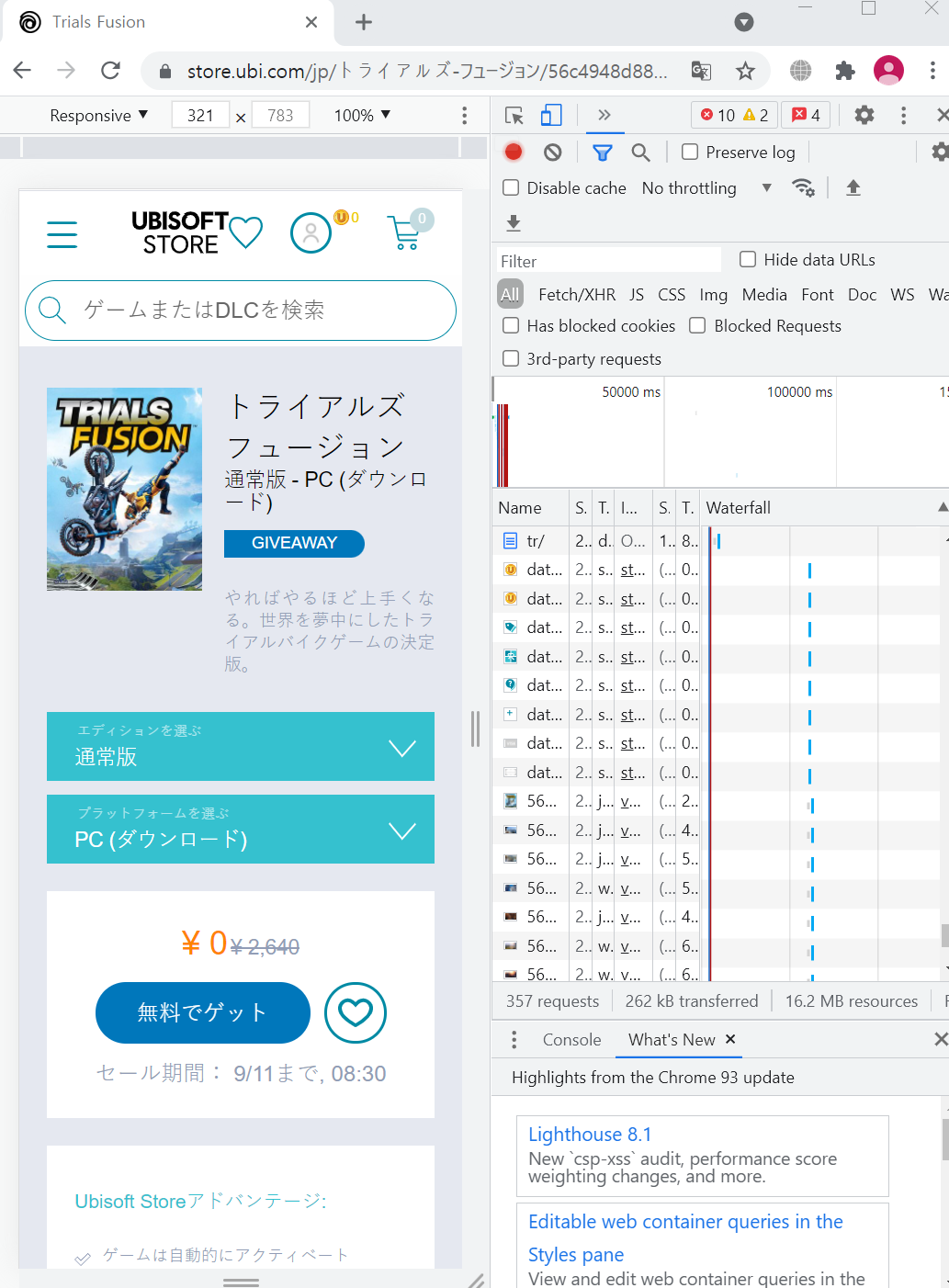Viewport: 949px width, 1288px height.
Task: Click the red record network log button
Action: [x=514, y=153]
